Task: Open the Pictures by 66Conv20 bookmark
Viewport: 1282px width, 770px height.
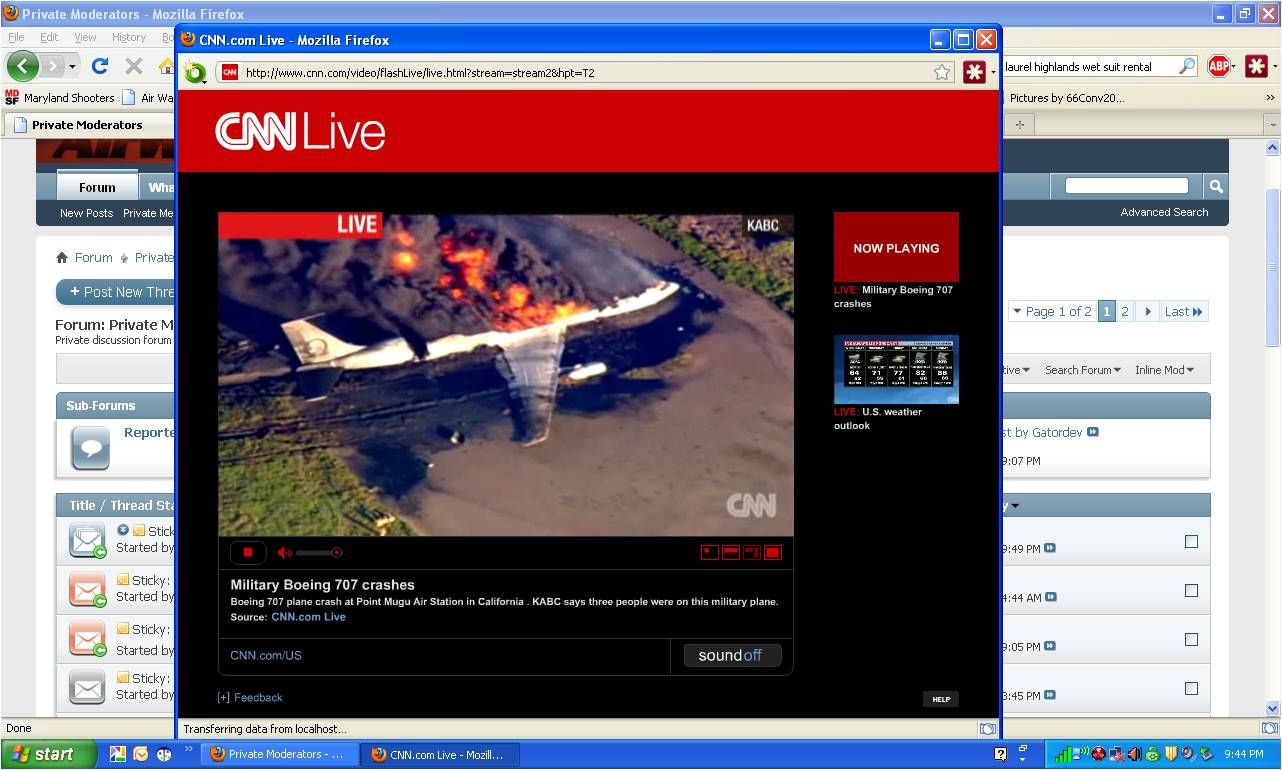Action: pos(1066,98)
